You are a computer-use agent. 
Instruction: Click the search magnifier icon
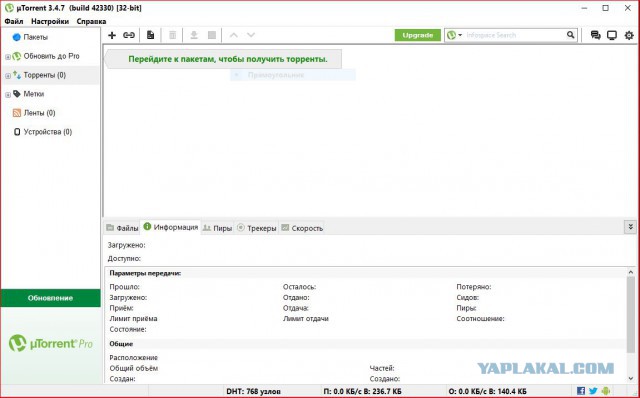[570, 35]
